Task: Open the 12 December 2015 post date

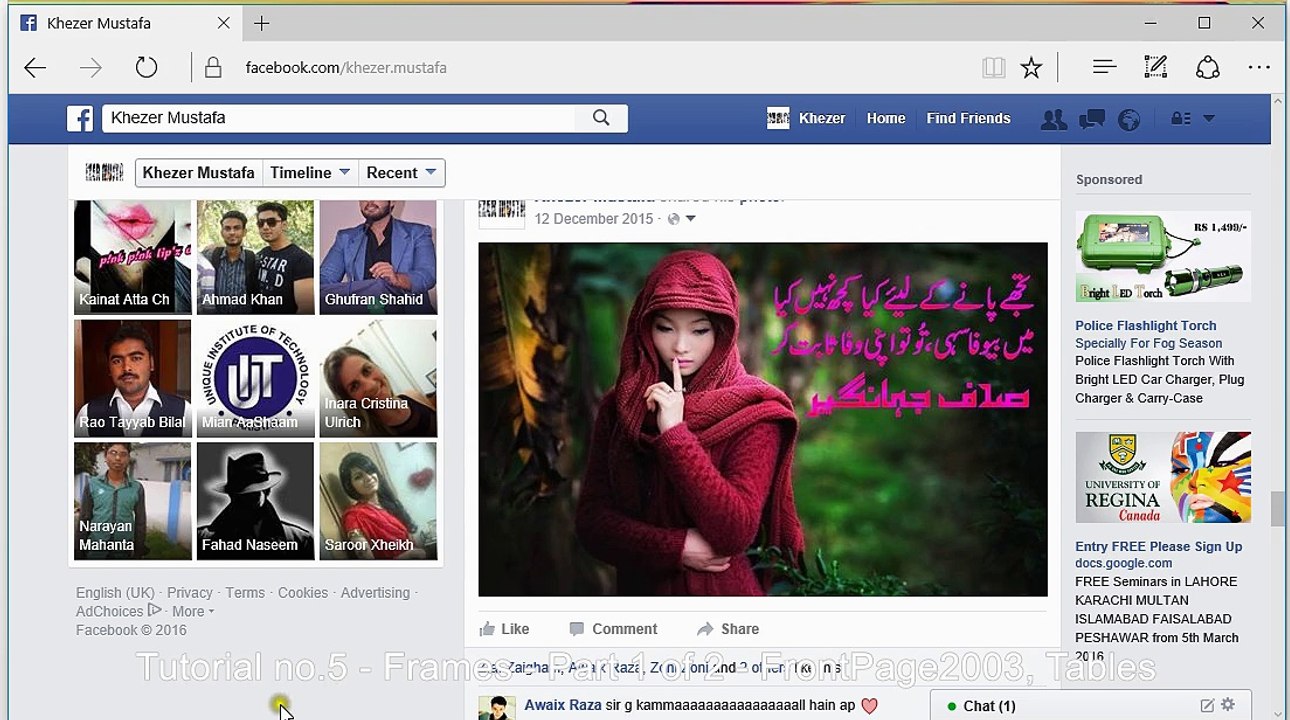Action: 593,219
